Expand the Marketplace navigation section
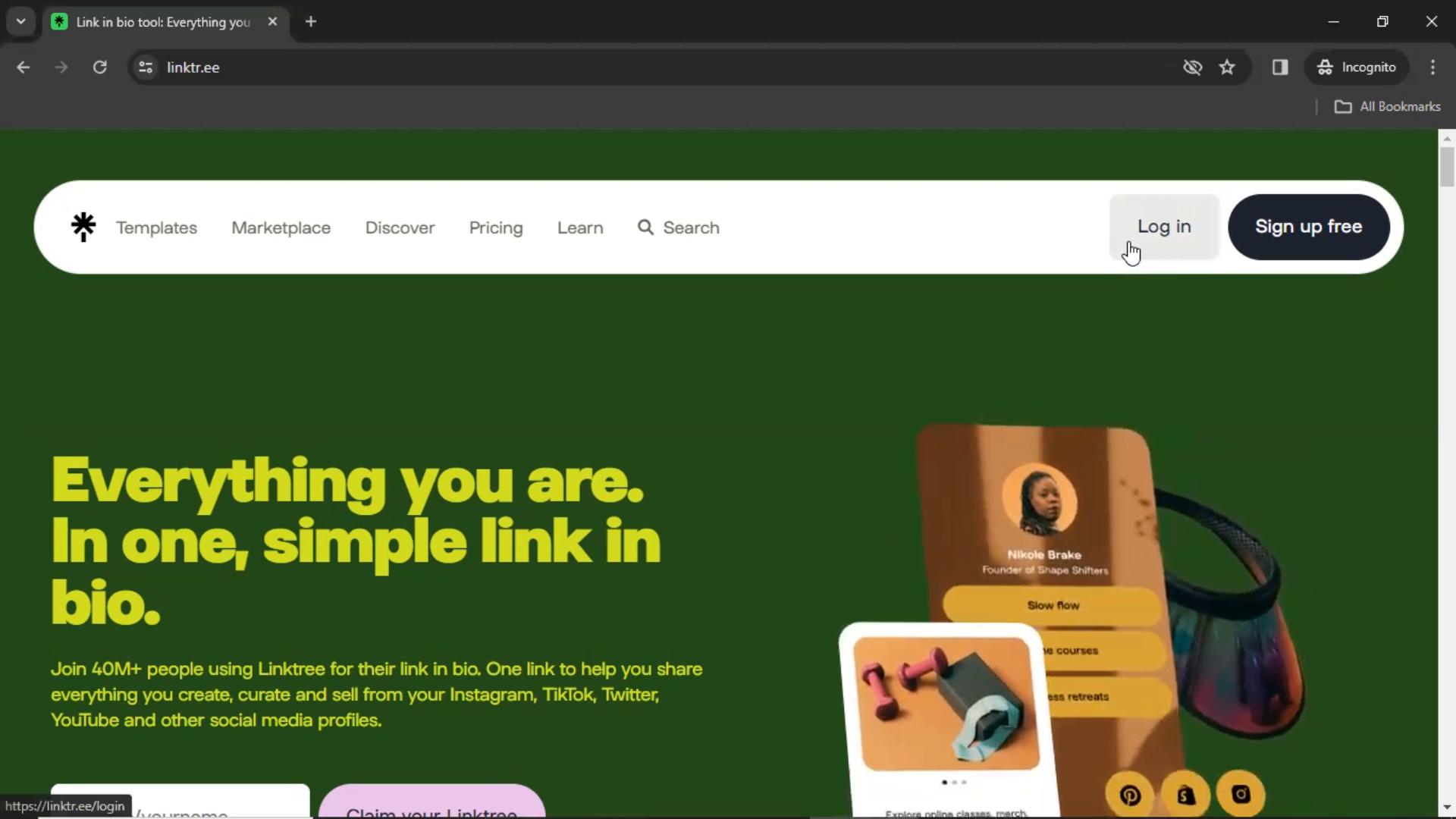This screenshot has width=1456, height=819. click(280, 227)
